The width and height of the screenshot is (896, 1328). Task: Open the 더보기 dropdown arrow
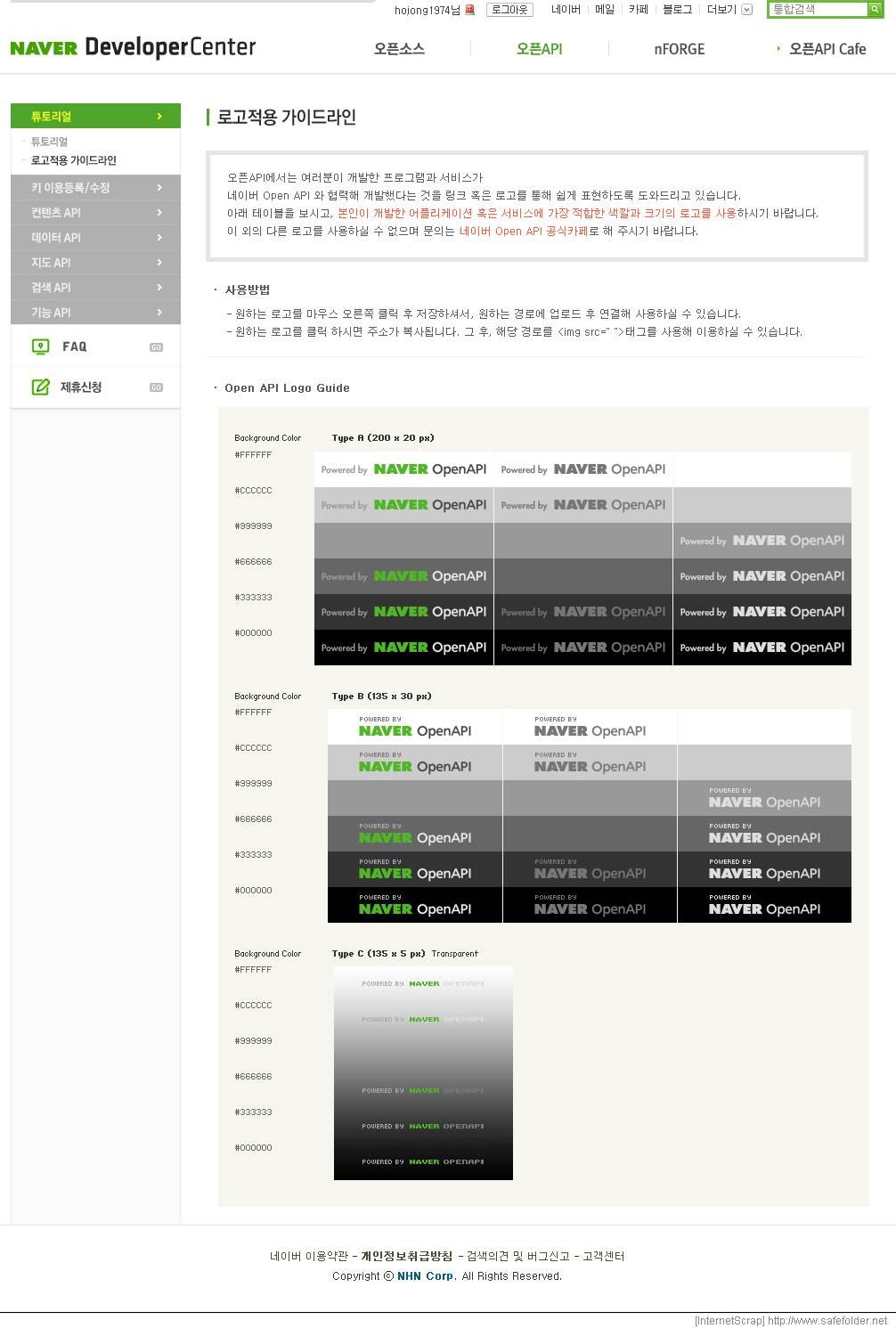coord(746,10)
